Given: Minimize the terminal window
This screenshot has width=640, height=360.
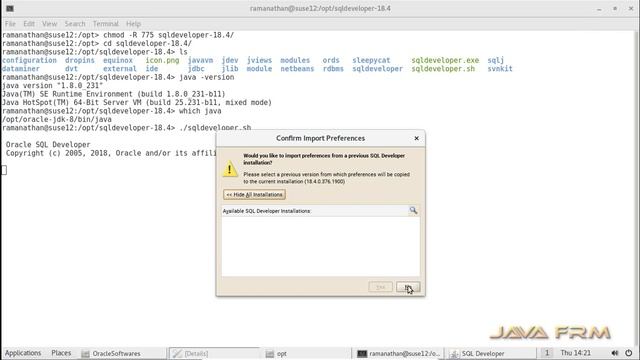Looking at the screenshot, I should (599, 9).
